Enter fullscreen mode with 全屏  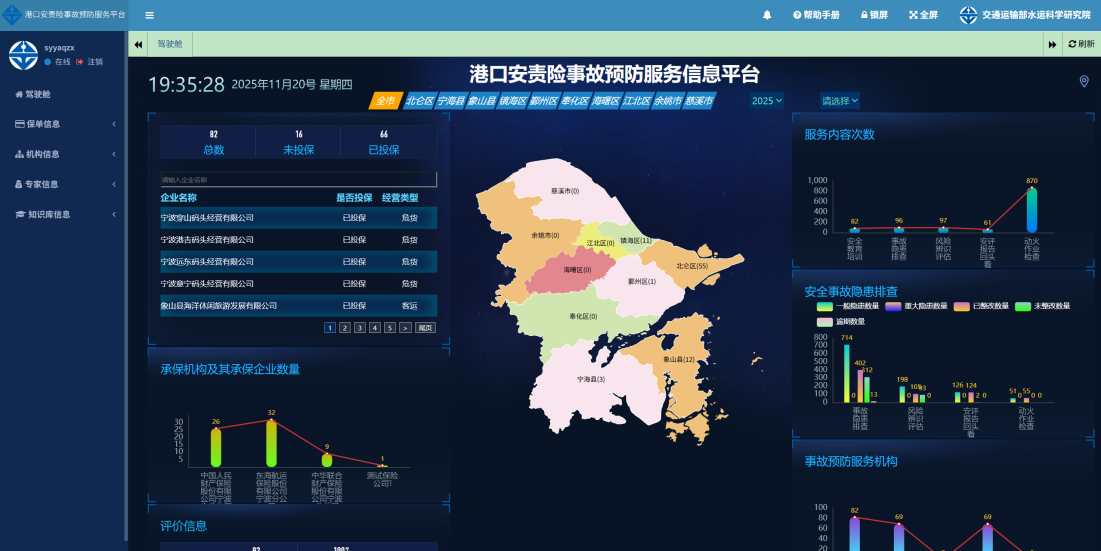pyautogui.click(x=923, y=15)
